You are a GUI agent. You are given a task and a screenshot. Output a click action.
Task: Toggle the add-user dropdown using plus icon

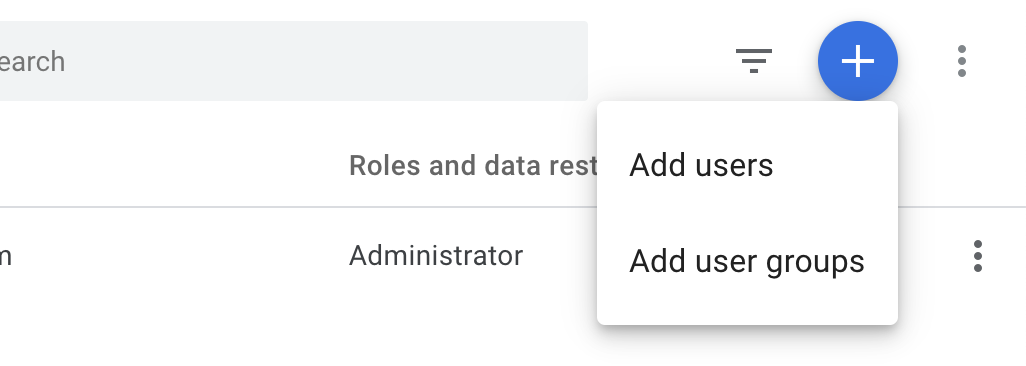click(858, 61)
